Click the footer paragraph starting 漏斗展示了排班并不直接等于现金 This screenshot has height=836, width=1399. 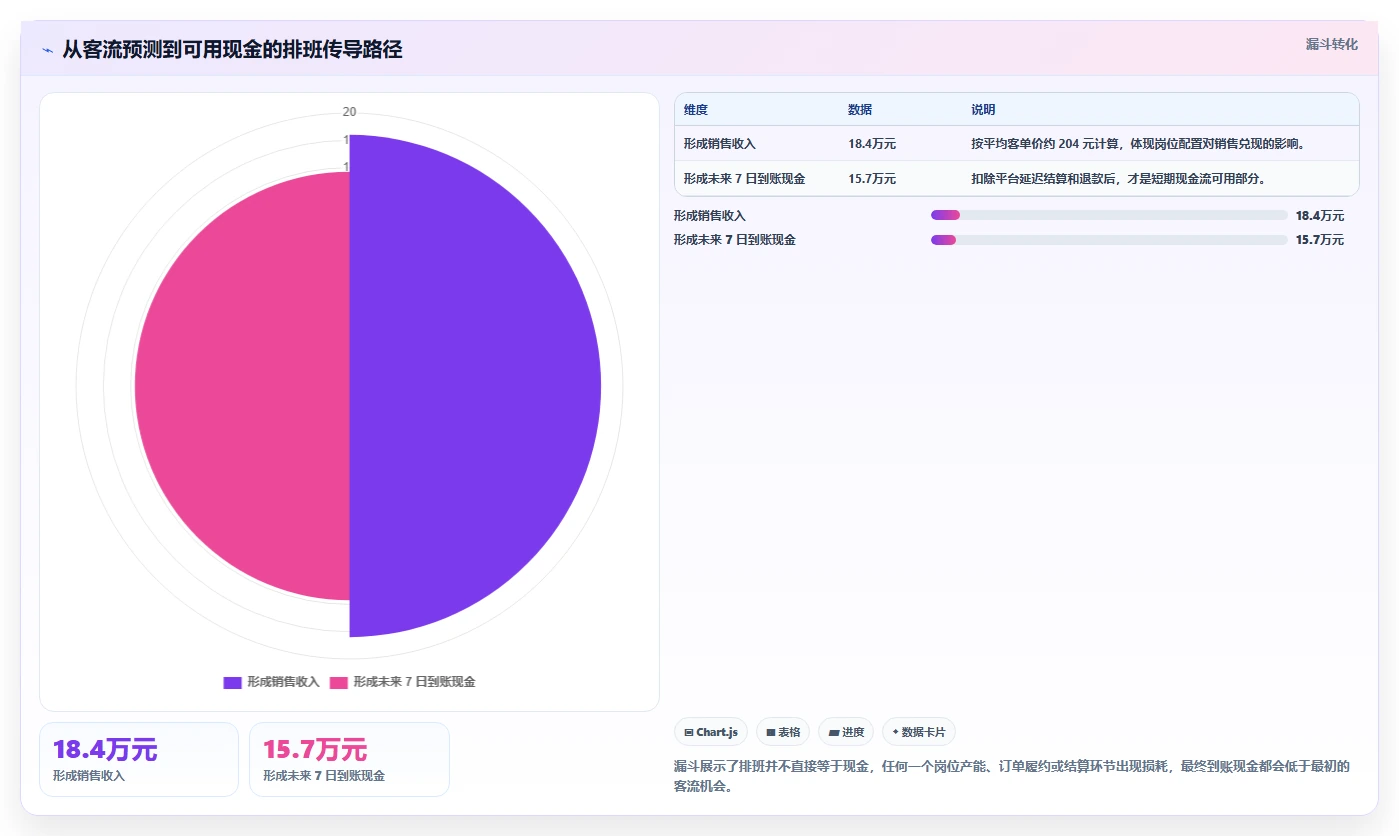1012,777
